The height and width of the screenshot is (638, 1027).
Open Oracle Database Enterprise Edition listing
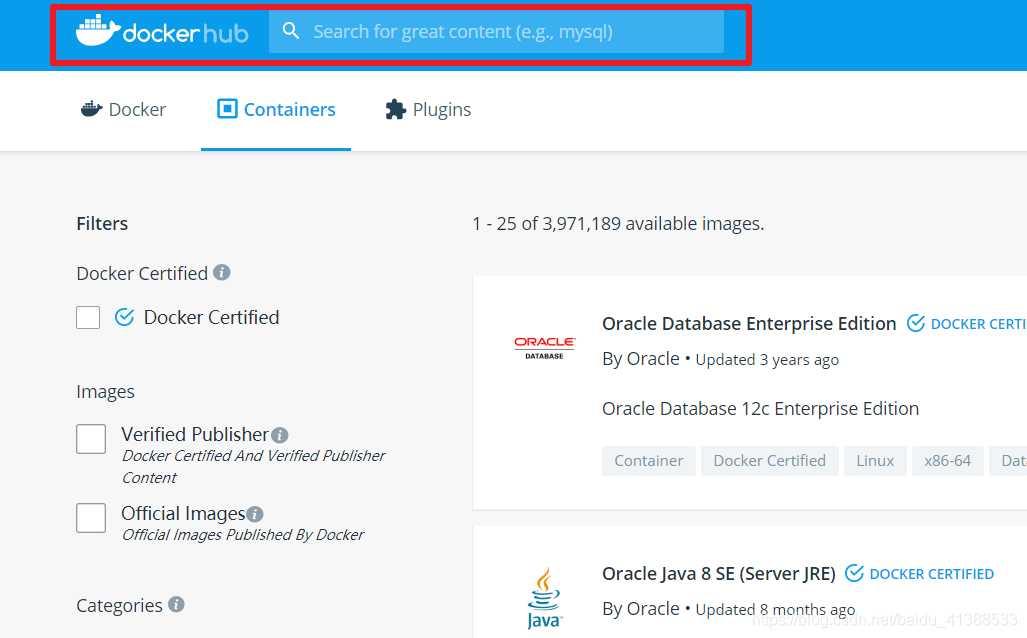[749, 323]
